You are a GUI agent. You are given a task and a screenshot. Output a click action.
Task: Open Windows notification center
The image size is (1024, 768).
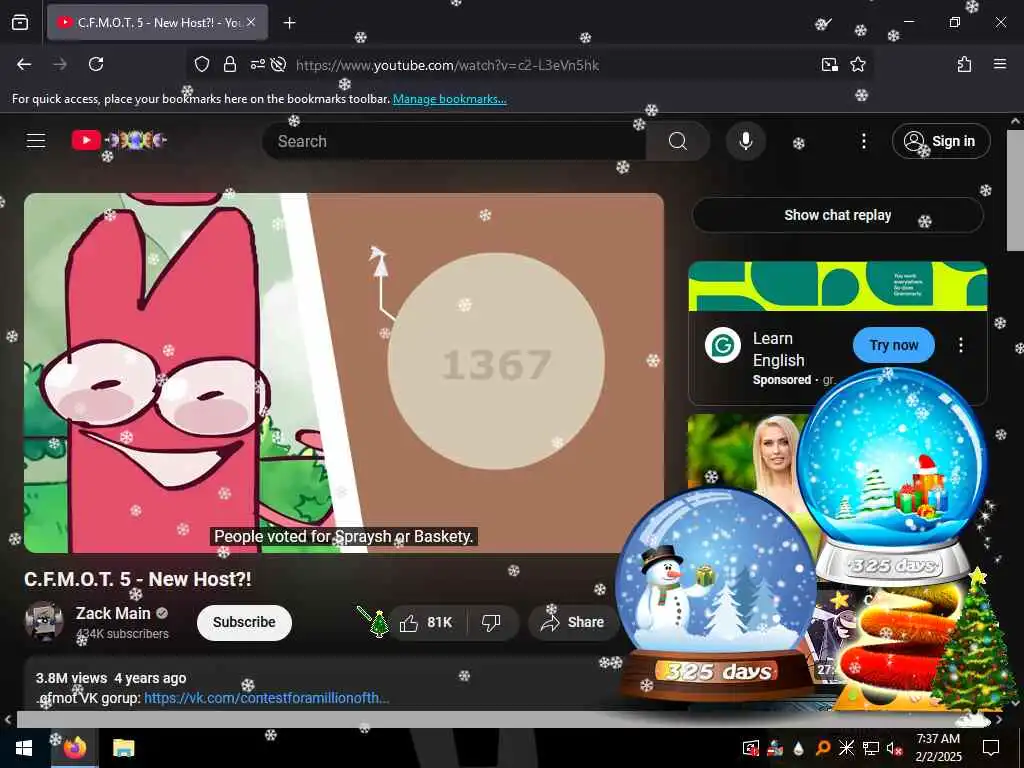click(991, 748)
